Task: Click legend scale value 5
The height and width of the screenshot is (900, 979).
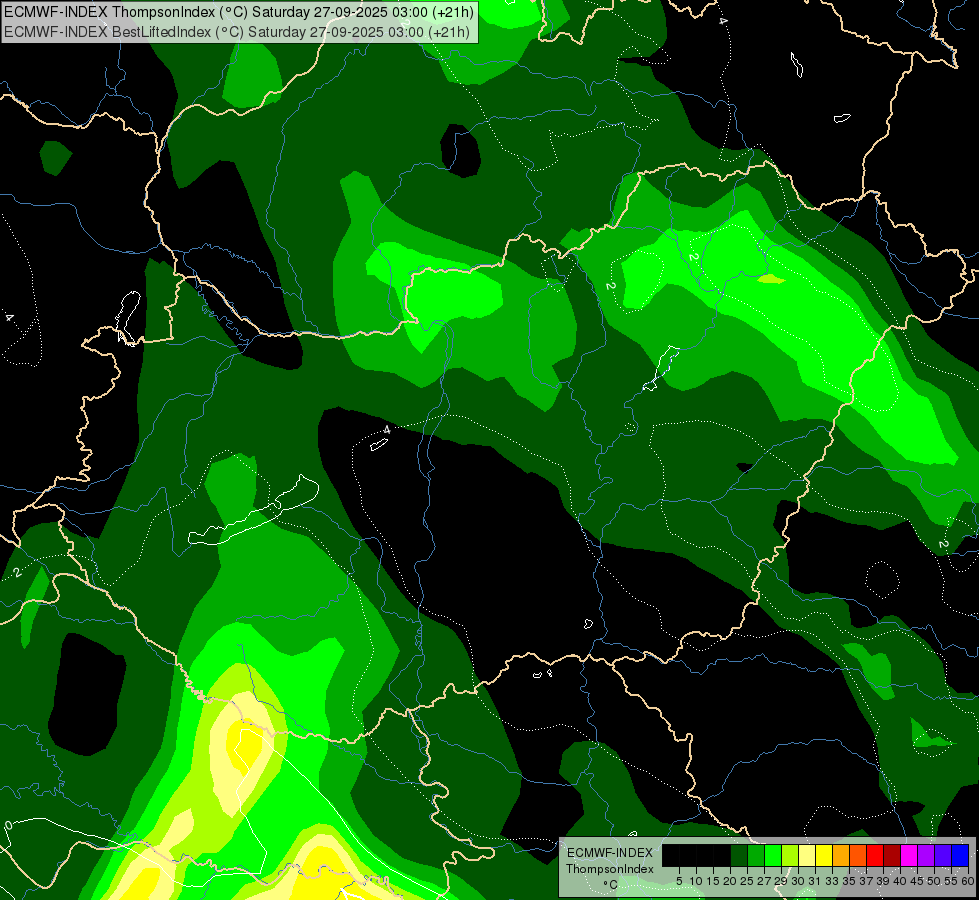Action: point(679,881)
